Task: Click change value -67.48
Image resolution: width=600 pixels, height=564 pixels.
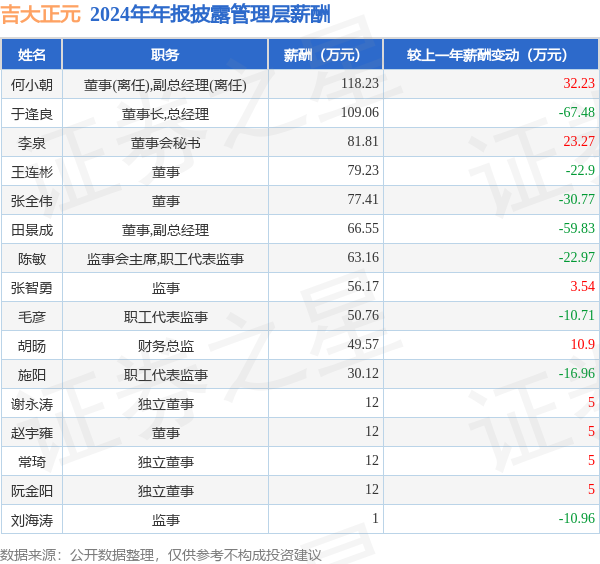Action: pos(576,112)
